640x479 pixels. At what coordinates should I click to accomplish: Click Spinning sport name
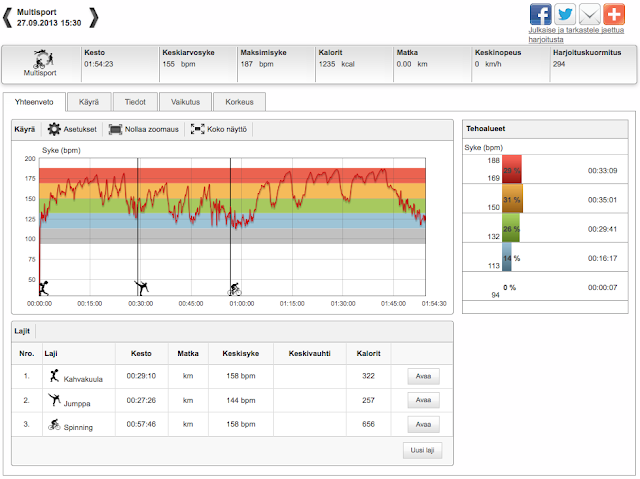pyautogui.click(x=78, y=428)
